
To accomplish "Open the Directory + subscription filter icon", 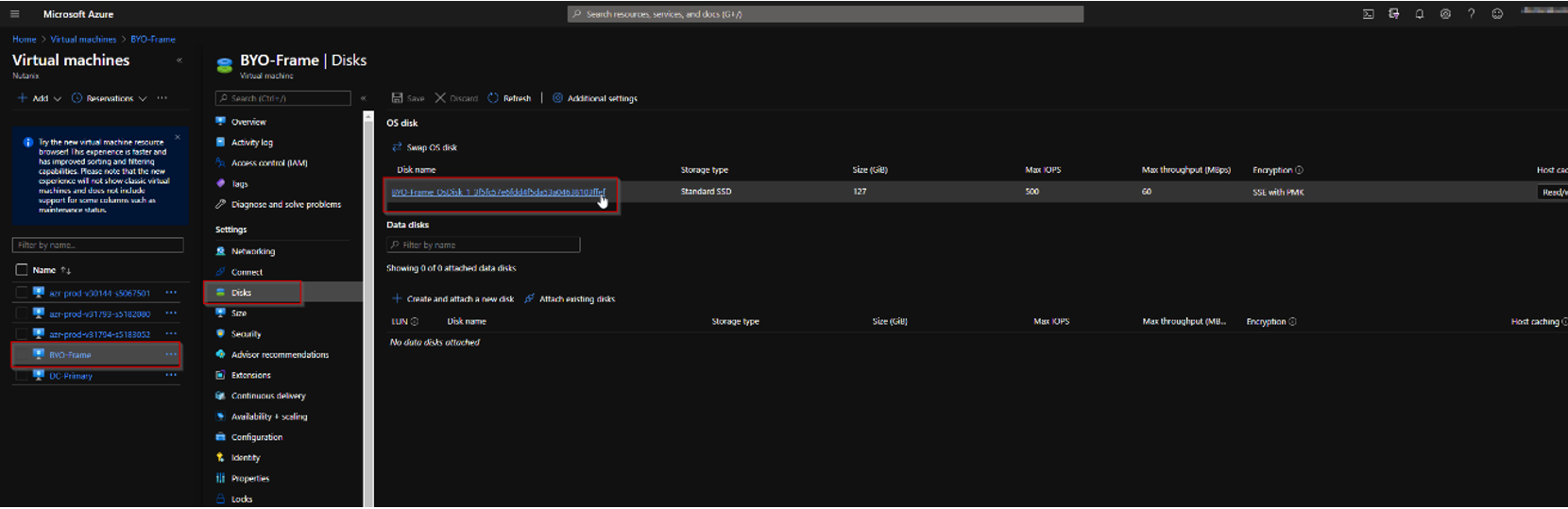I will pyautogui.click(x=1393, y=14).
